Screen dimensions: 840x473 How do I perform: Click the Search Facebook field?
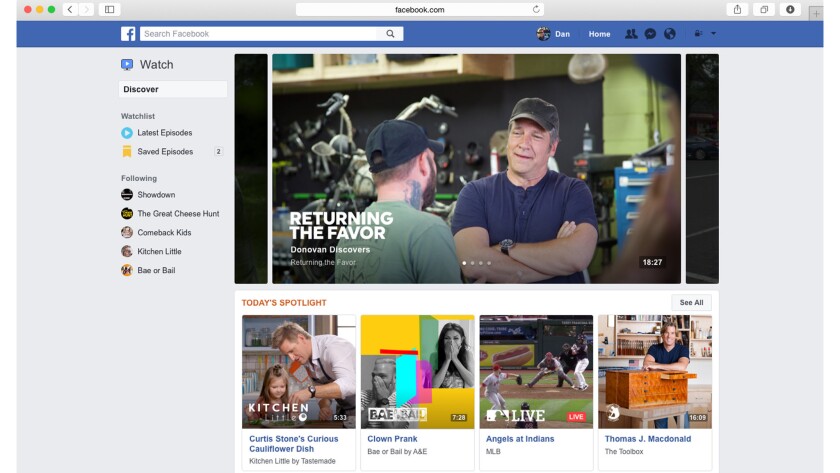click(259, 34)
